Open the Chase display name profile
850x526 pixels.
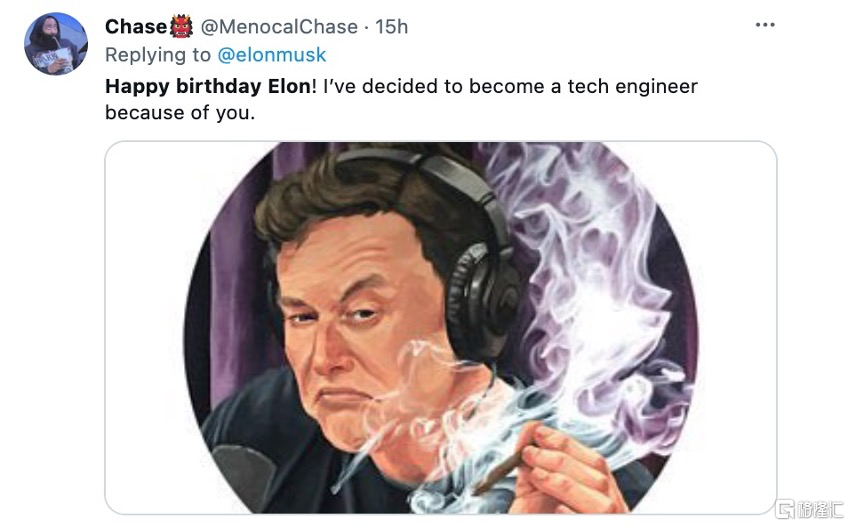[136, 27]
